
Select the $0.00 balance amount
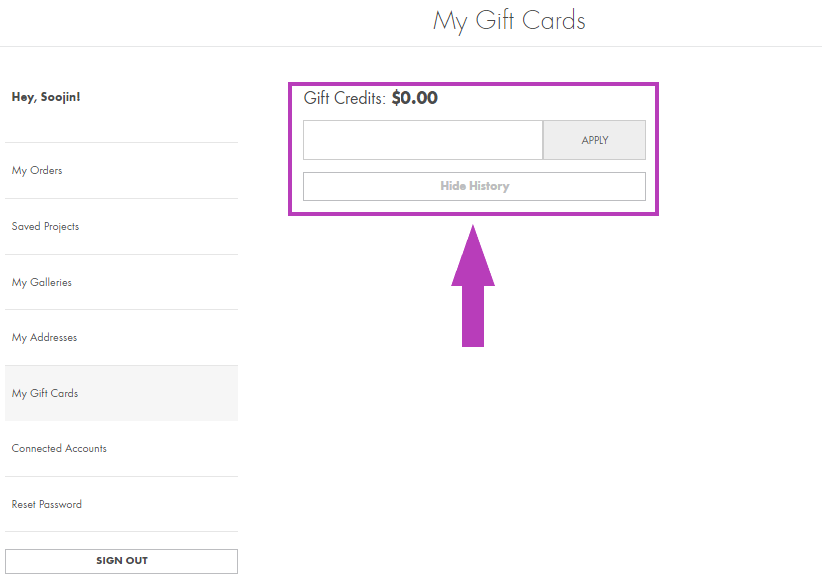pyautogui.click(x=414, y=99)
